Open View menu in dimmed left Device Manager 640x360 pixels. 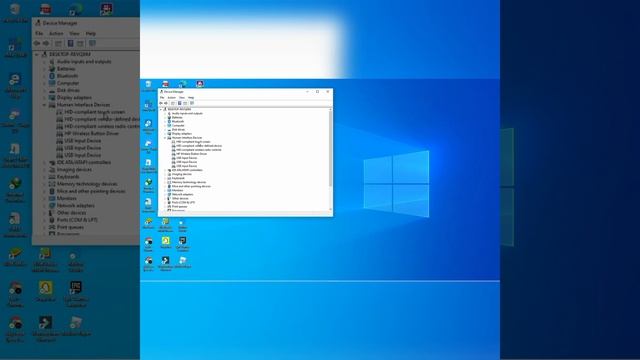(74, 33)
